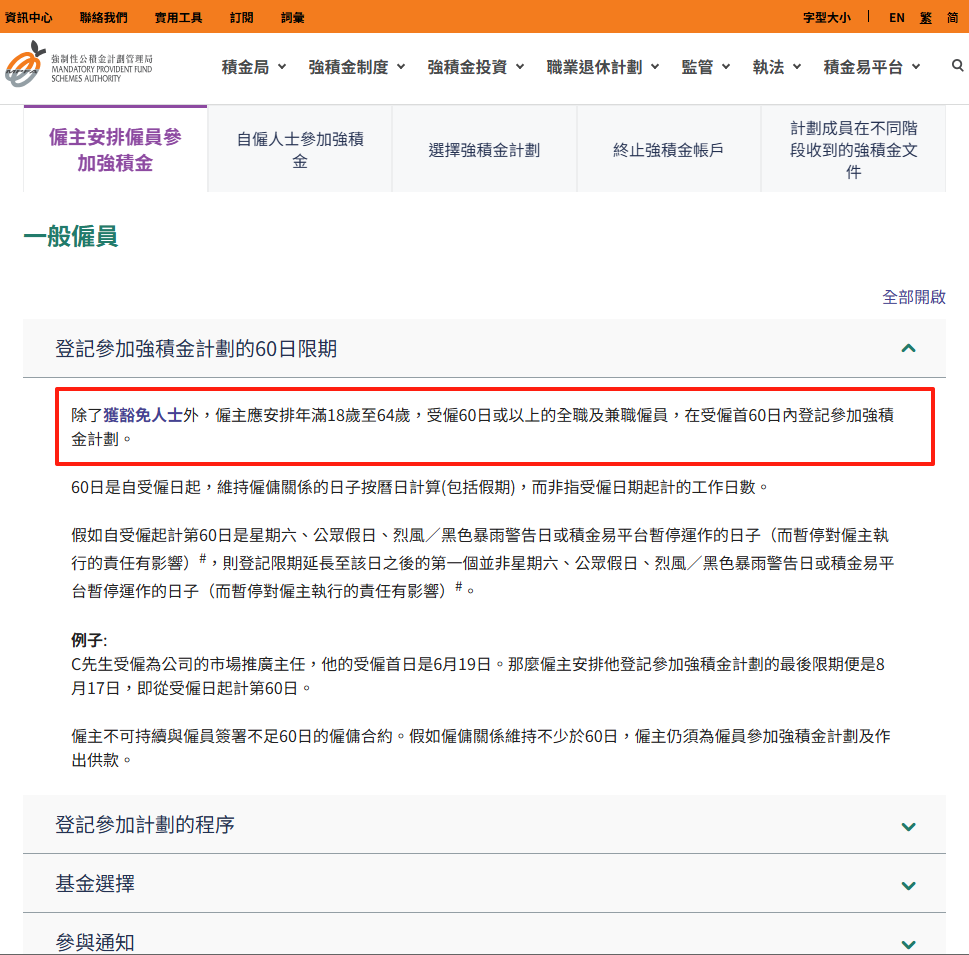Select the 終止強積金帳戶 tab
The width and height of the screenshot is (969, 955).
668,150
